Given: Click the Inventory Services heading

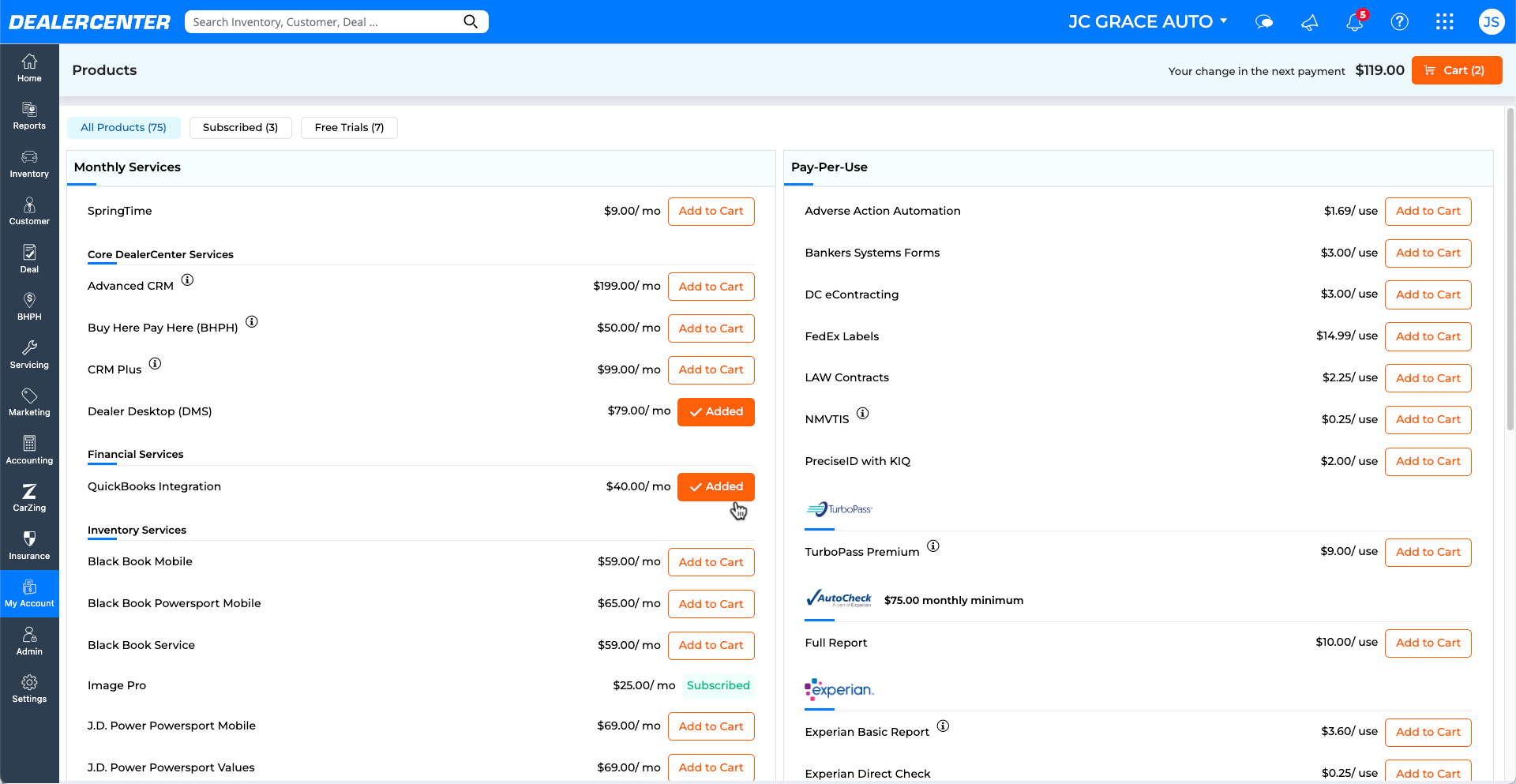Looking at the screenshot, I should [x=137, y=531].
